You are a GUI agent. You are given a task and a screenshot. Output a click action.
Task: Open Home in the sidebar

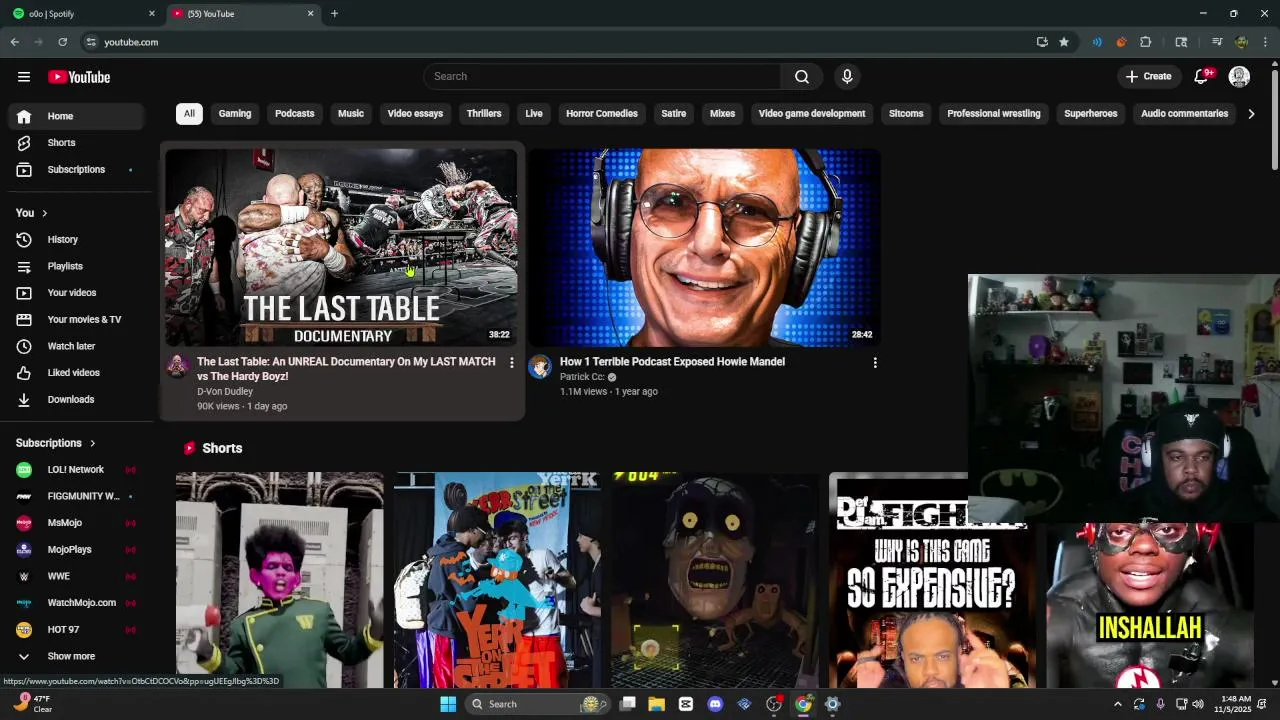click(x=76, y=116)
